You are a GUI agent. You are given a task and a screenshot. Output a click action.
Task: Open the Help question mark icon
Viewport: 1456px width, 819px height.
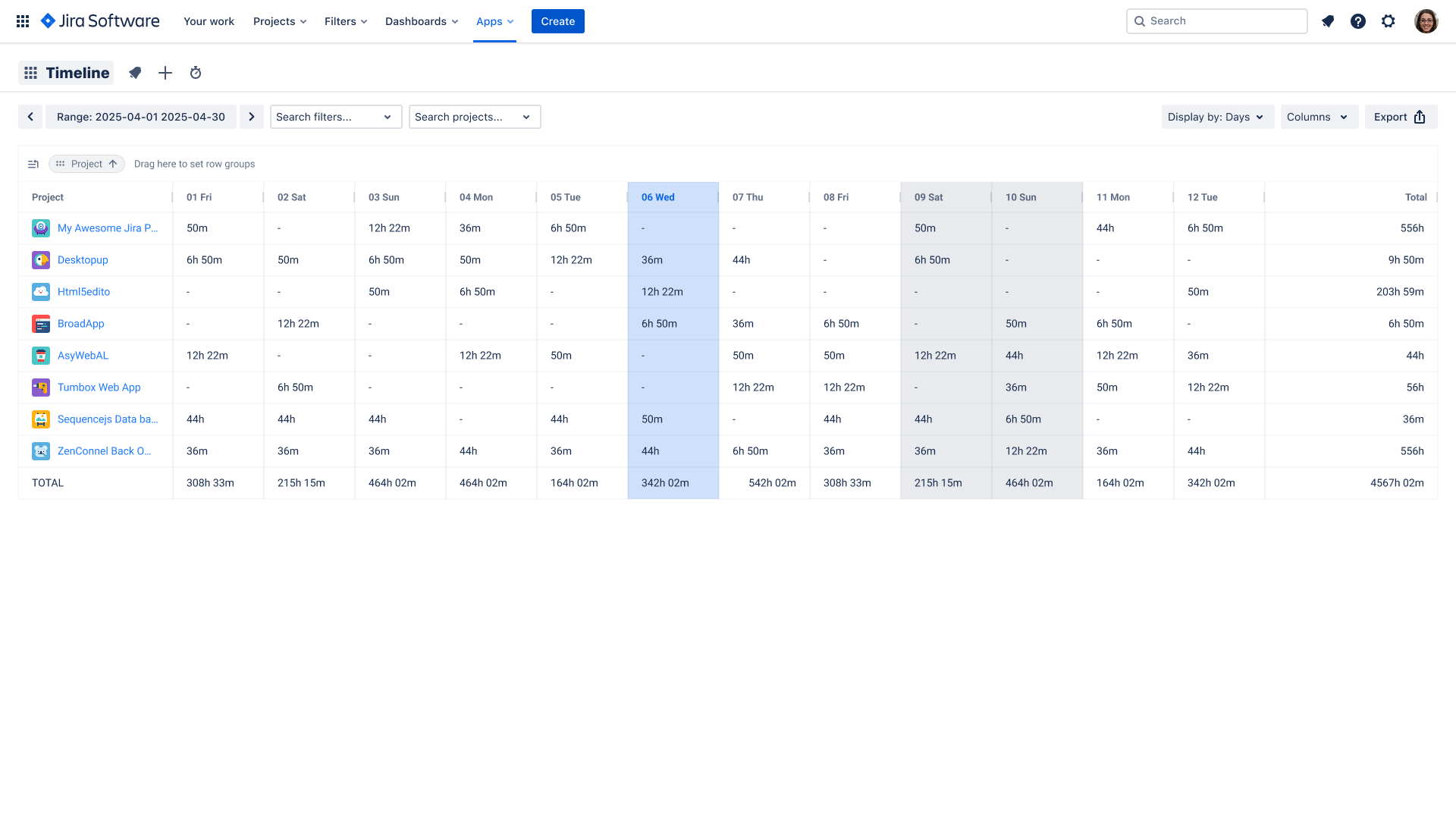point(1358,21)
